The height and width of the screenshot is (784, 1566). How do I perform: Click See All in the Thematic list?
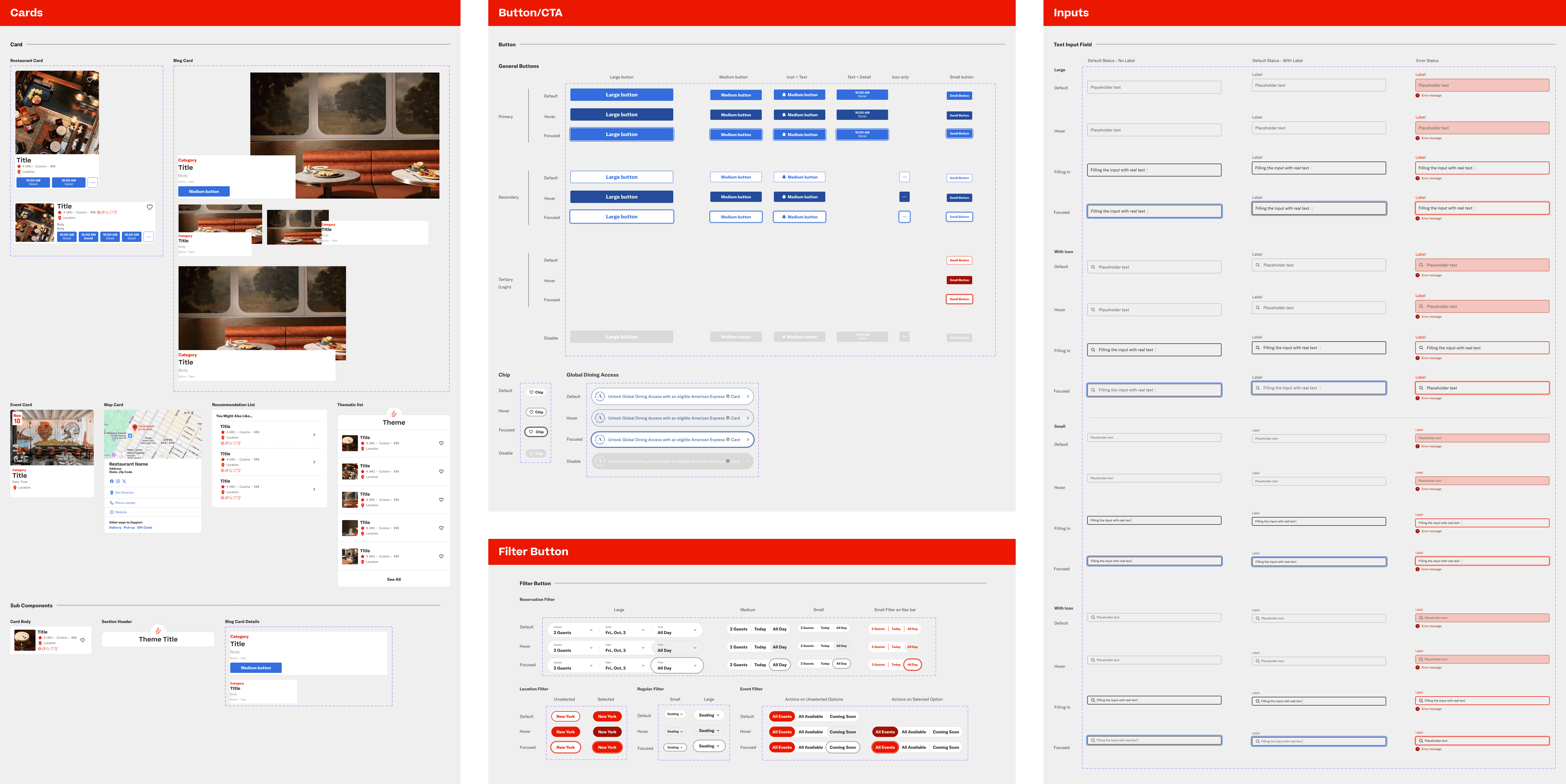tap(394, 580)
